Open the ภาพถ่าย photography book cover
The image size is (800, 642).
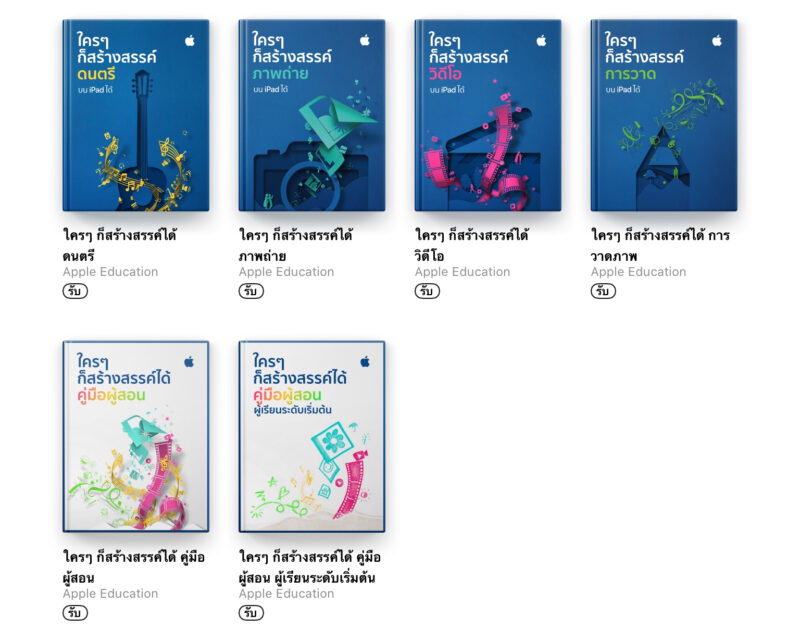312,115
